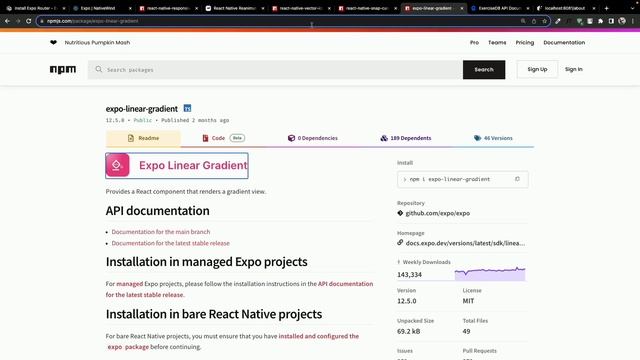Click the 'Public' label under package name
This screenshot has height=360, width=640.
coord(142,120)
